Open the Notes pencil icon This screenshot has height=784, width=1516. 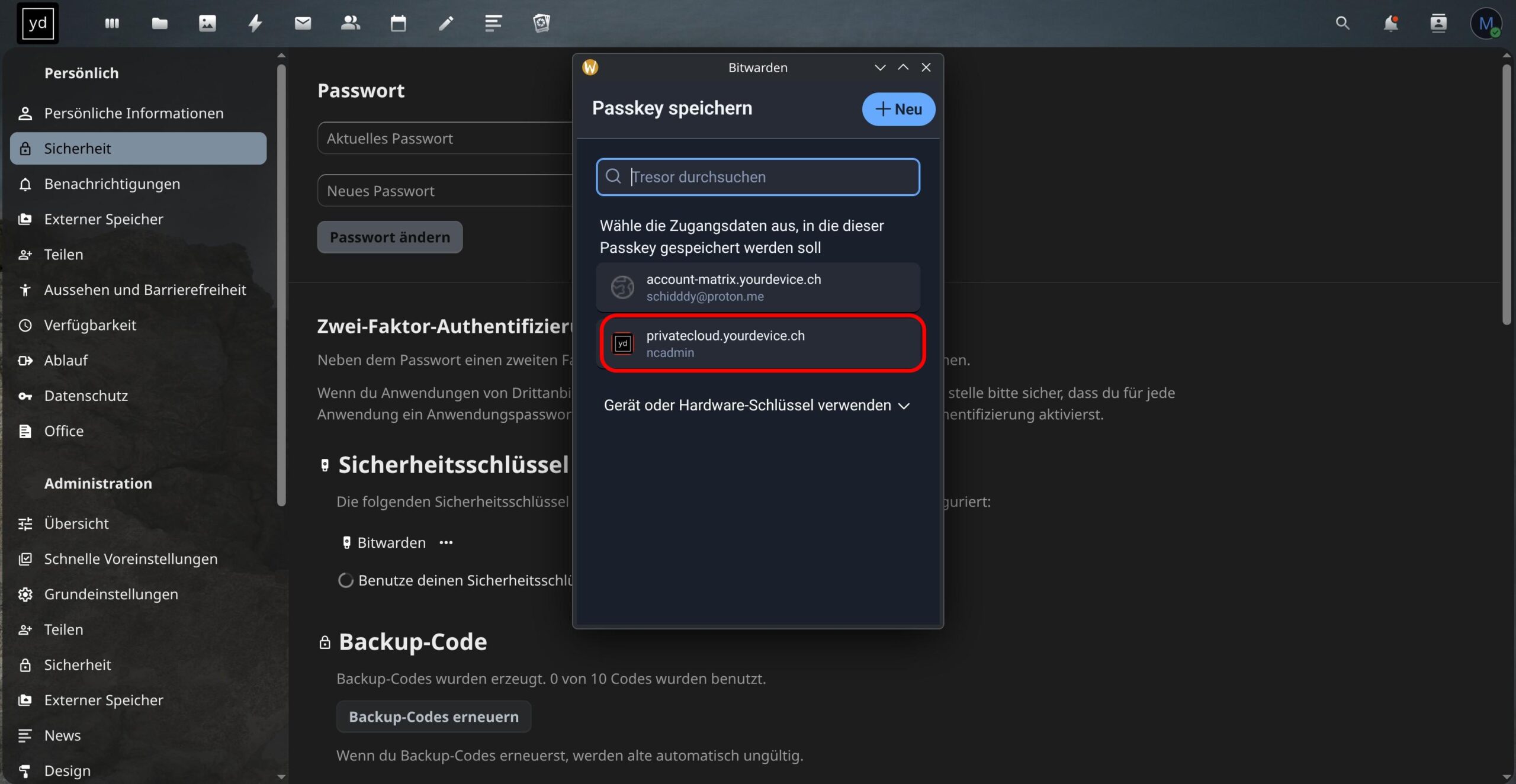pyautogui.click(x=446, y=23)
